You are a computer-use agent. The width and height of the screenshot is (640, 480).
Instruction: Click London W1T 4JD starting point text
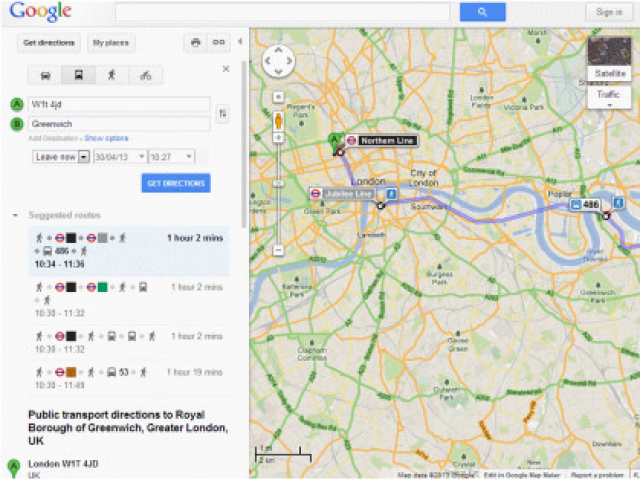click(63, 464)
